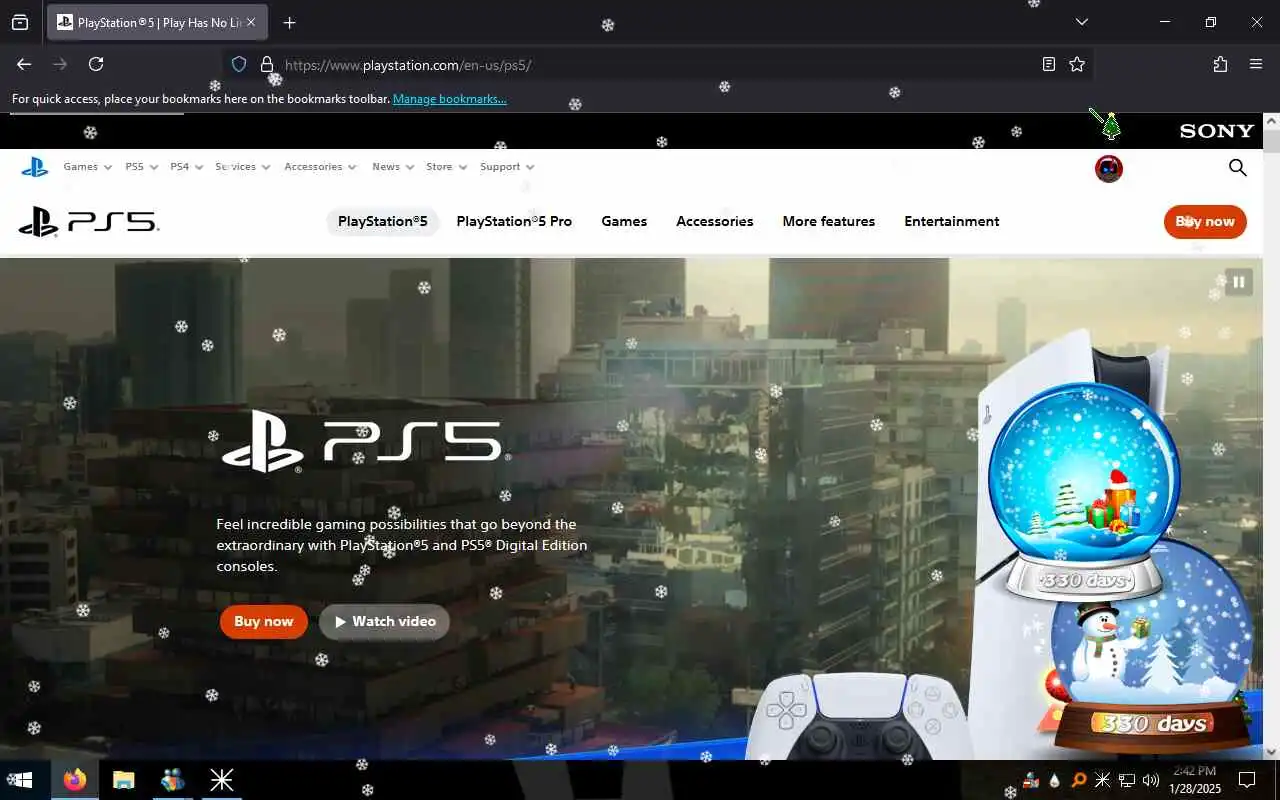Expand the Support dropdown menu
This screenshot has height=800, width=1280.
point(507,167)
